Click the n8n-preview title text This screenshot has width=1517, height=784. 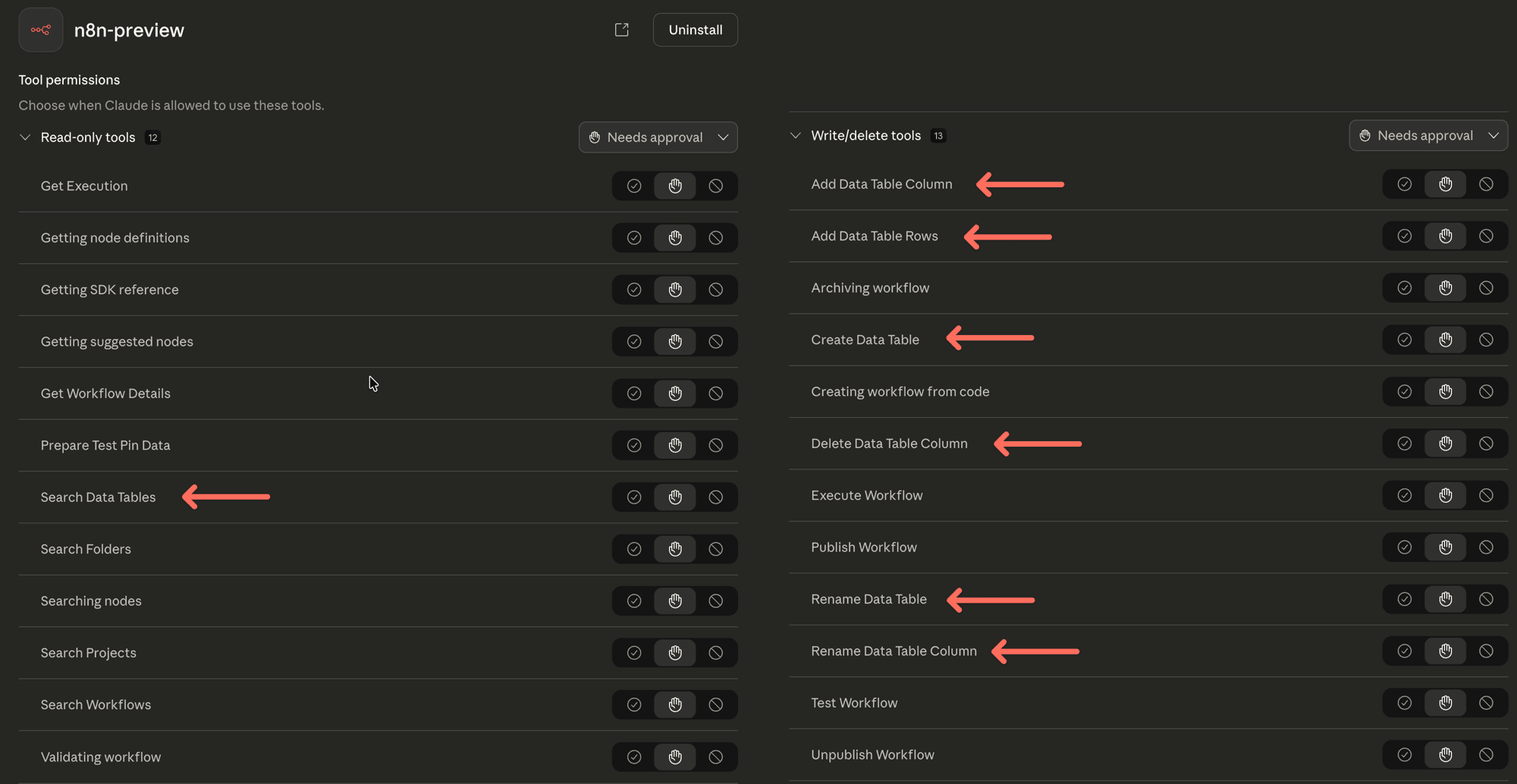point(129,30)
